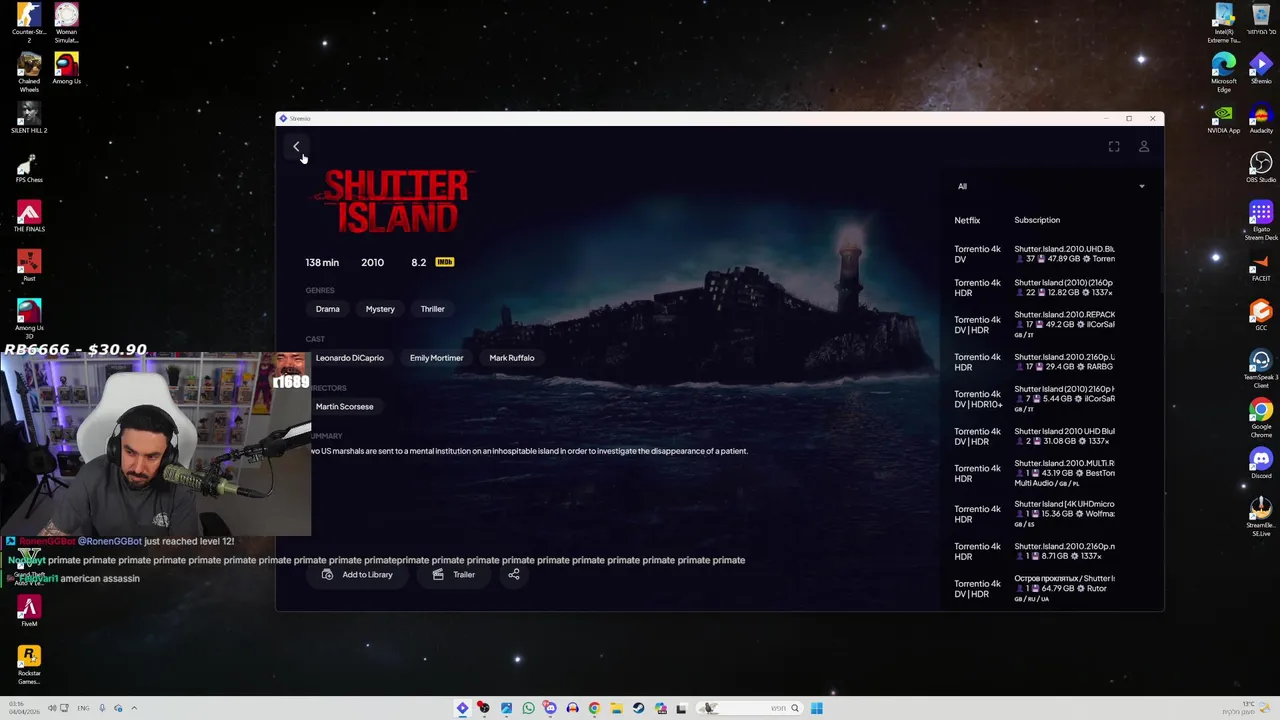
Task: Open OBS Studio desktop shortcut
Action: point(1261,168)
